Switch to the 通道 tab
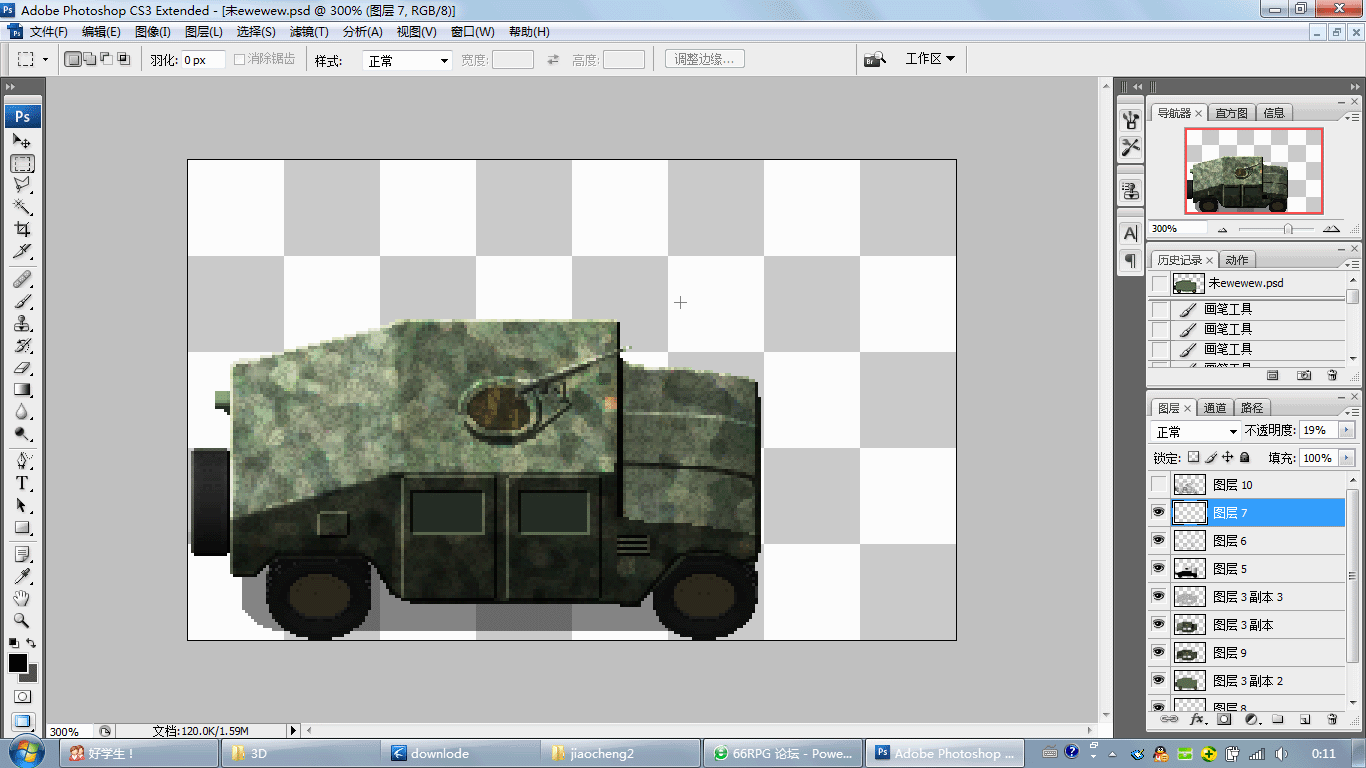Viewport: 1366px width, 768px height. [1215, 408]
